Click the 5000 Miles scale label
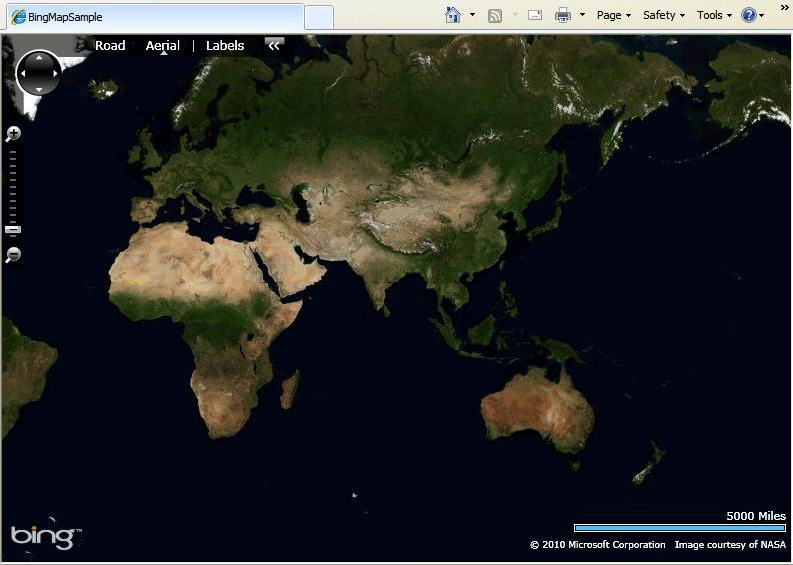The width and height of the screenshot is (793, 565). tap(756, 516)
